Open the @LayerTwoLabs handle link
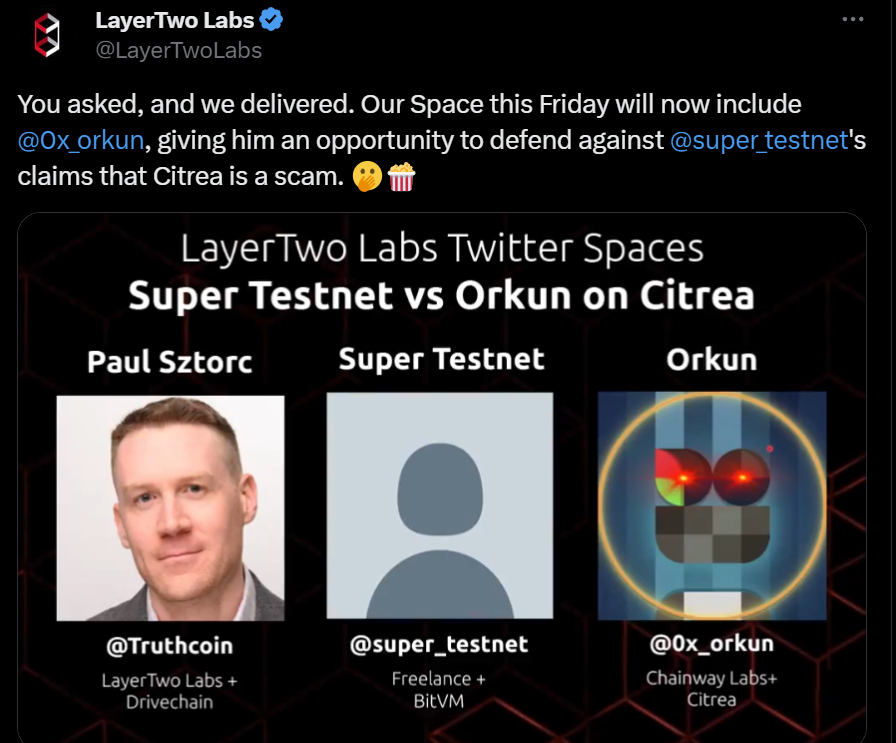896x743 pixels. pyautogui.click(x=178, y=50)
